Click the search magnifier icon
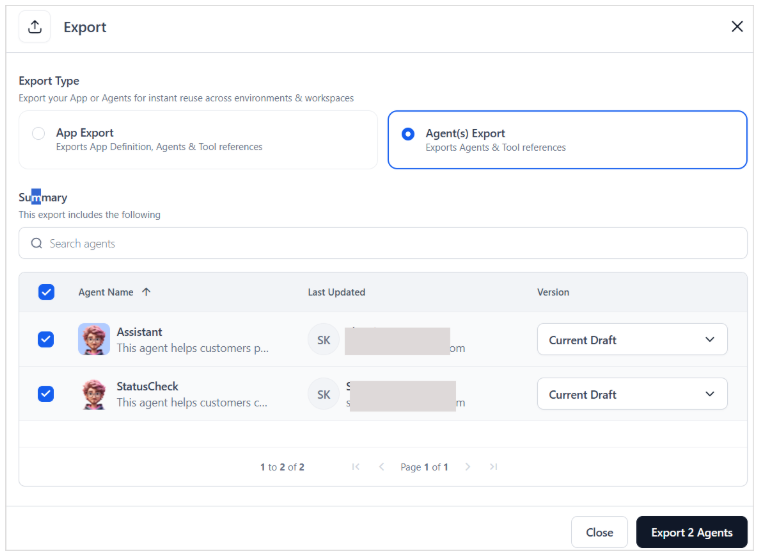 pos(37,243)
